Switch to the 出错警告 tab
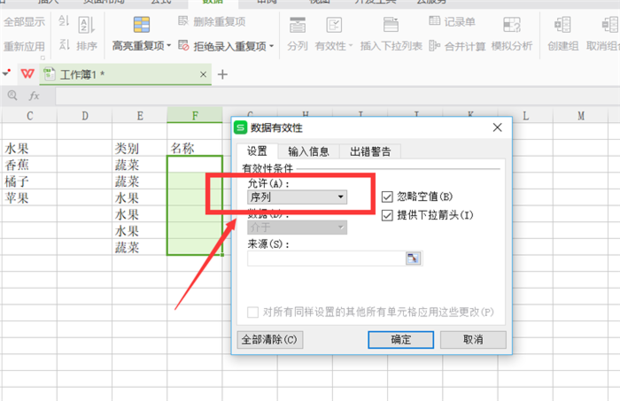620x401 pixels. tap(371, 152)
